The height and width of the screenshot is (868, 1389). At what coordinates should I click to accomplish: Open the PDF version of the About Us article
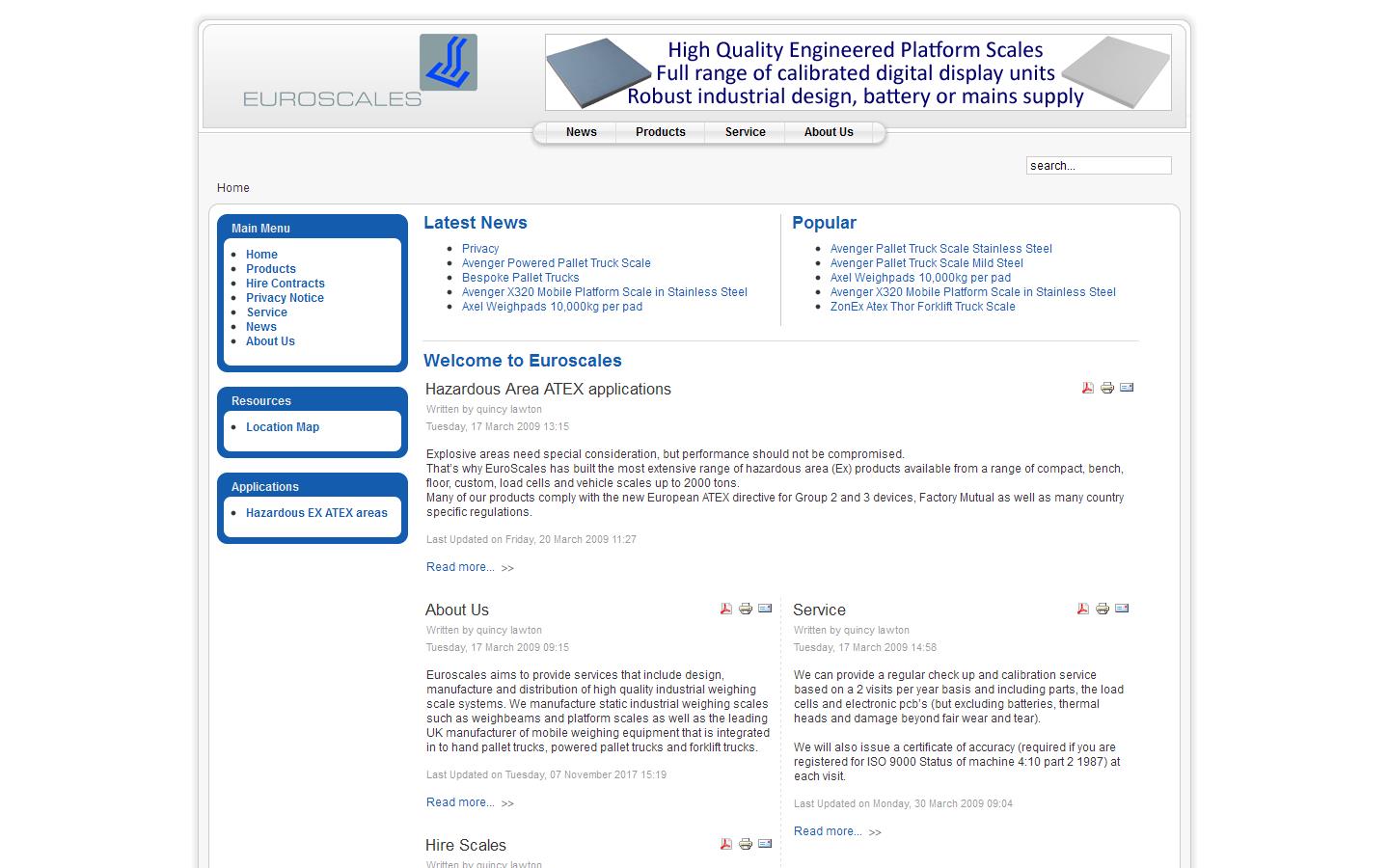click(x=724, y=609)
